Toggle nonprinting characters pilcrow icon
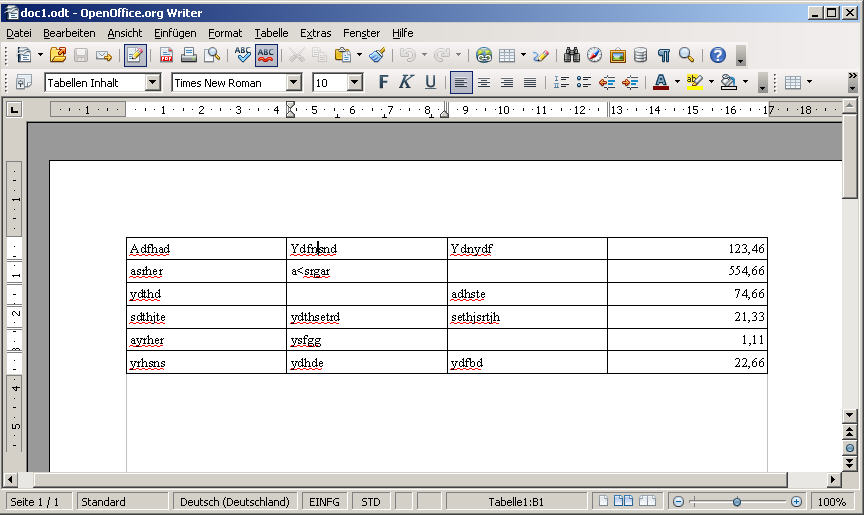864x515 pixels. pyautogui.click(x=663, y=55)
